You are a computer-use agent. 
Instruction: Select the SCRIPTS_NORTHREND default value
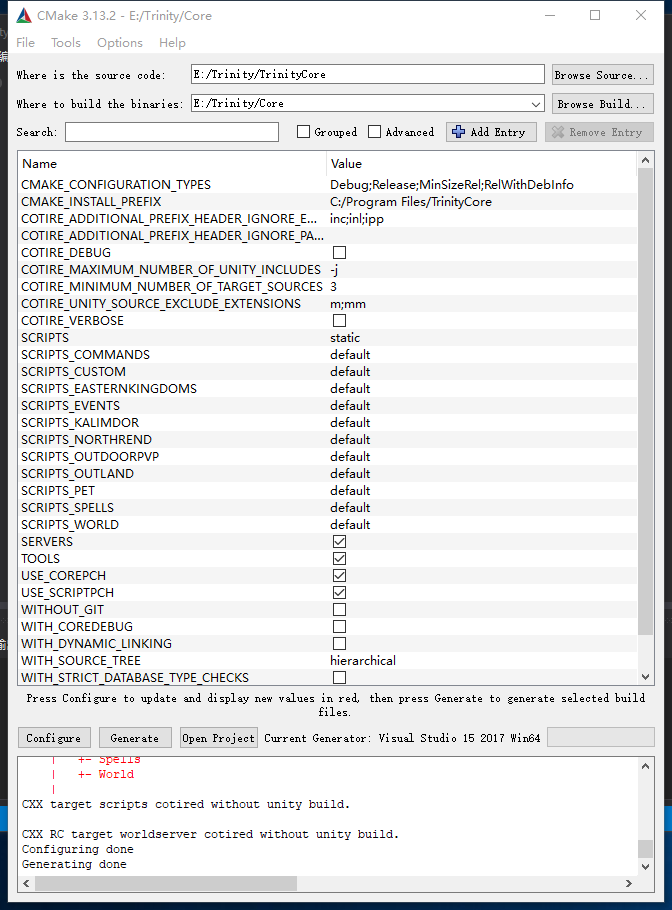tap(350, 439)
